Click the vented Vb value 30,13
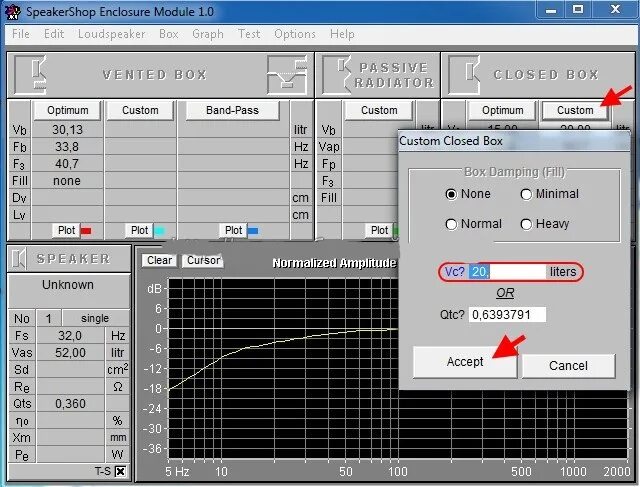This screenshot has height=487, width=640. 67,130
